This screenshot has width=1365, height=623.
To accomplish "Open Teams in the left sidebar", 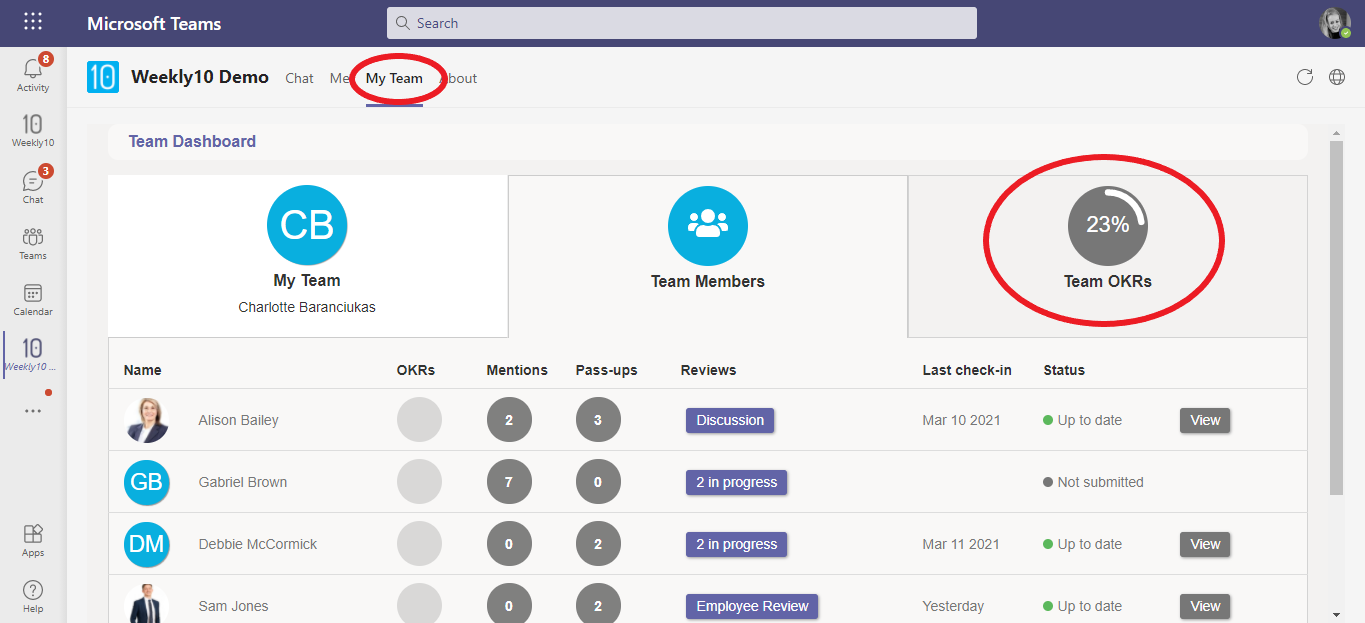I will (x=33, y=243).
